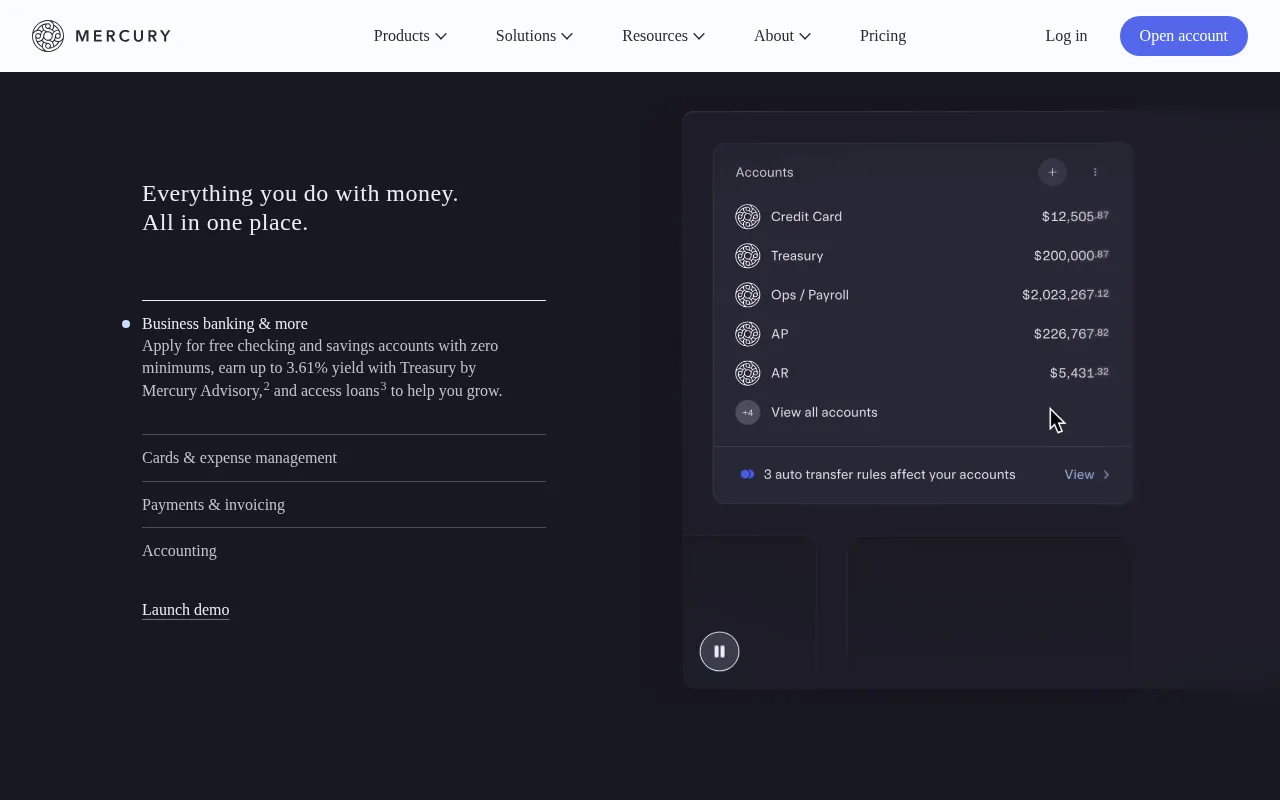Expand the Products dropdown menu
The image size is (1280, 800).
coord(410,36)
